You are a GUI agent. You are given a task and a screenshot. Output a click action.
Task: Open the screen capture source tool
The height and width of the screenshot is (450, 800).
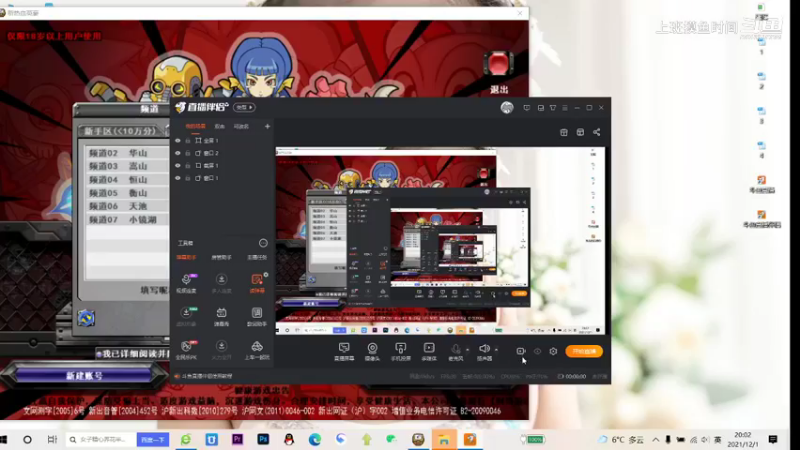tap(344, 352)
